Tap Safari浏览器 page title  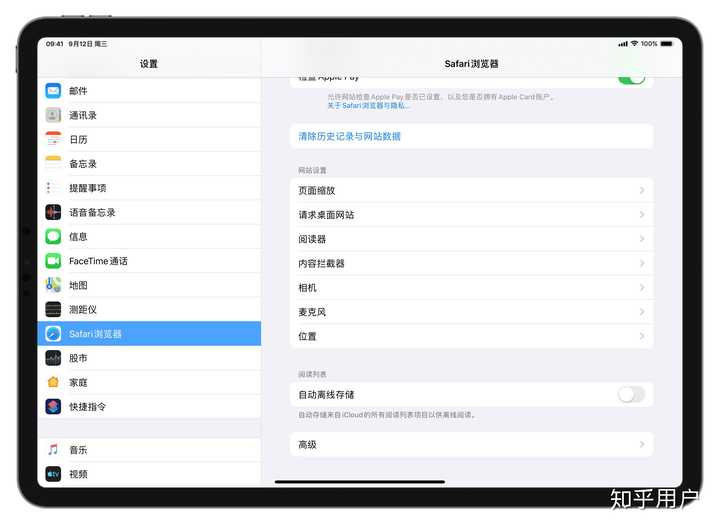coord(471,64)
